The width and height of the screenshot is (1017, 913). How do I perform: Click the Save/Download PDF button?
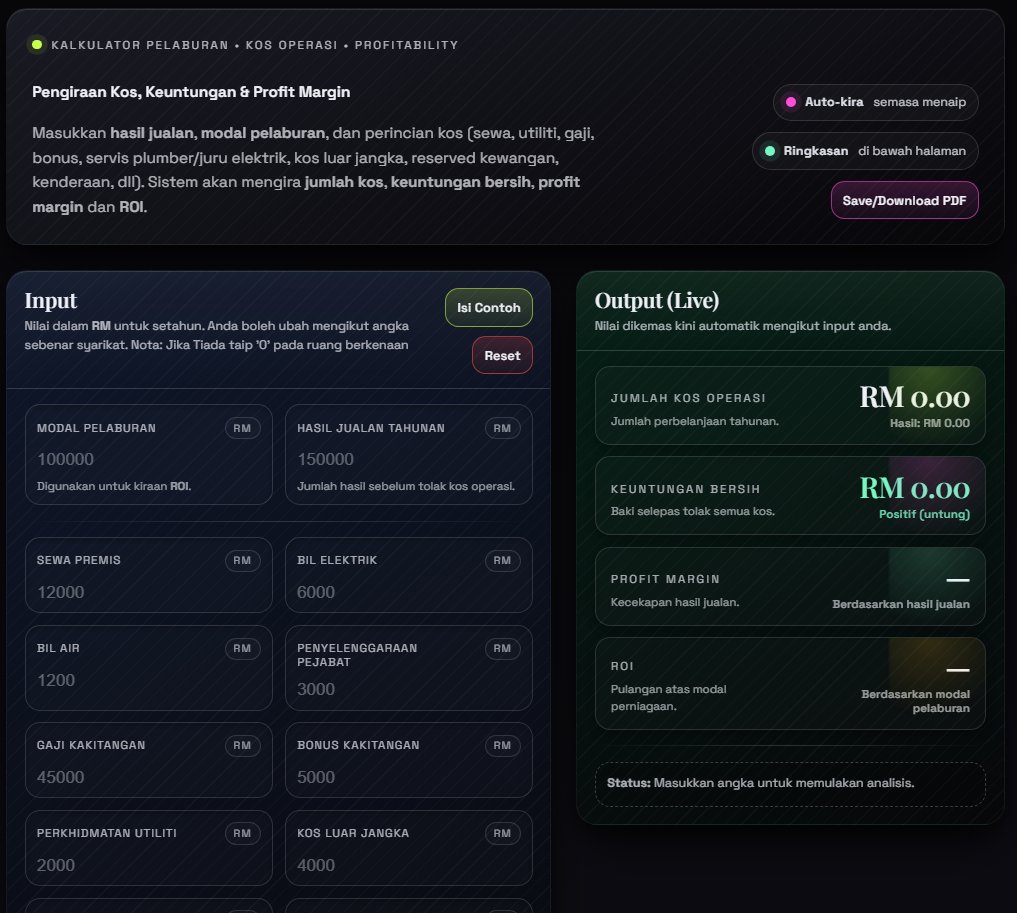click(904, 200)
